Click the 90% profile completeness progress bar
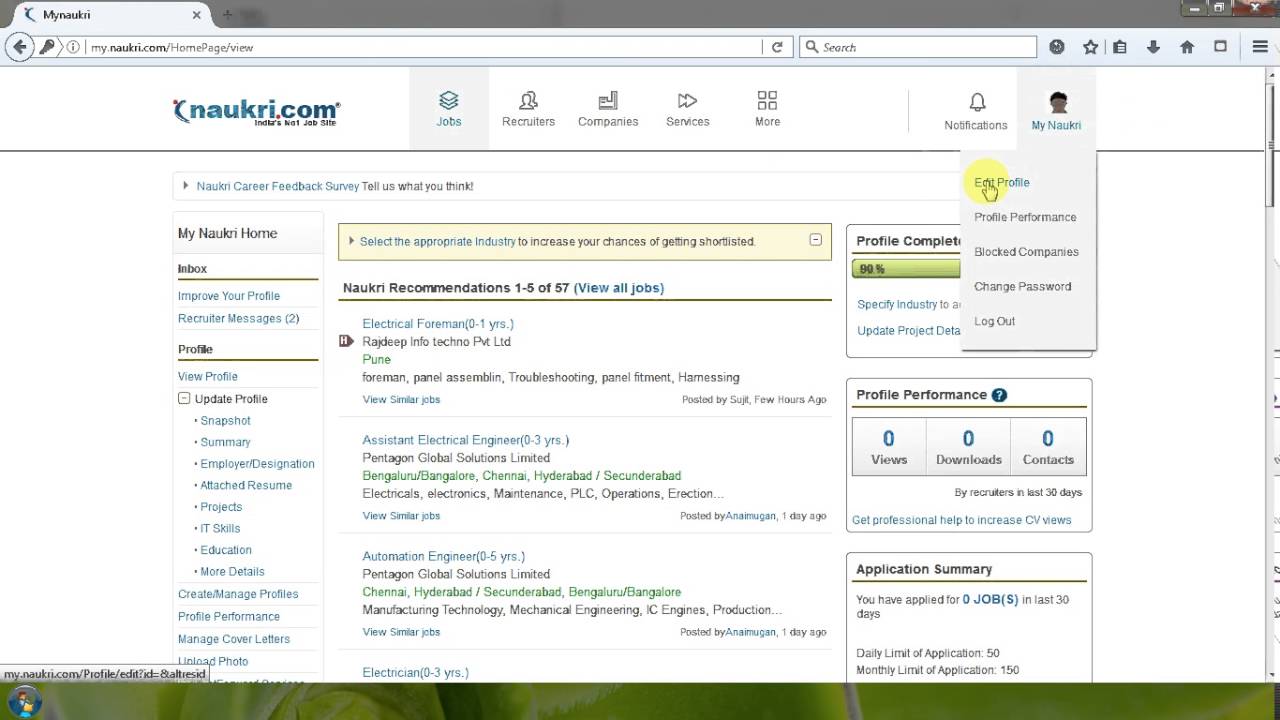This screenshot has height=720, width=1280. click(x=906, y=269)
